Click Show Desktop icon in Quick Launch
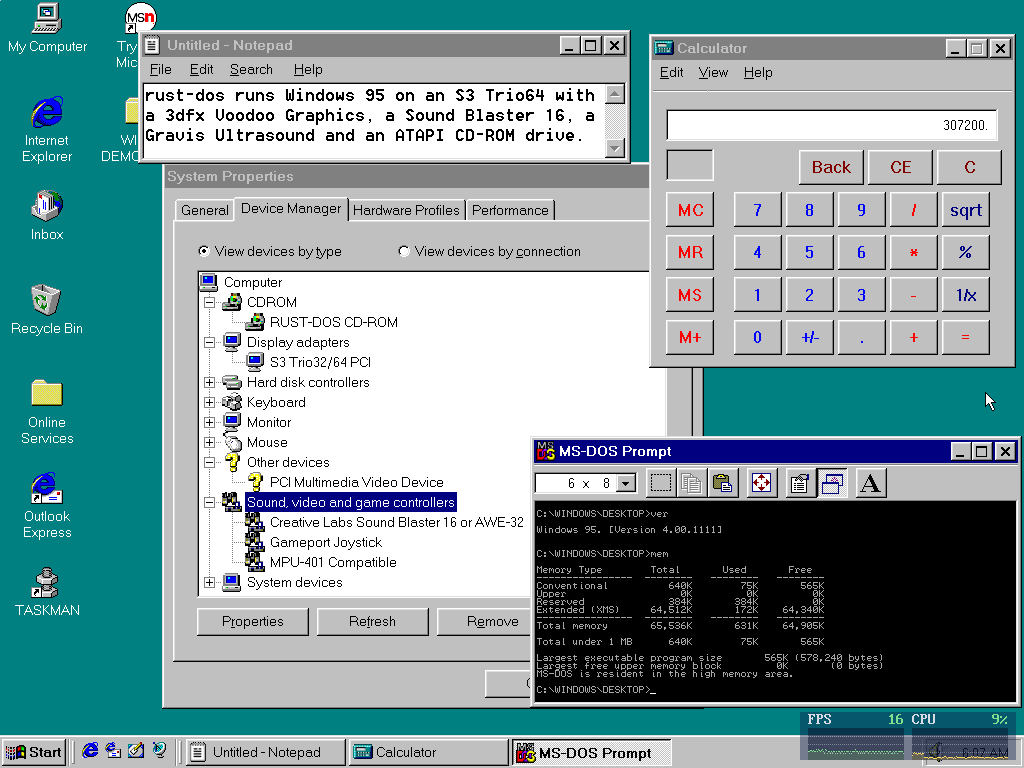Image resolution: width=1024 pixels, height=768 pixels. click(x=136, y=751)
